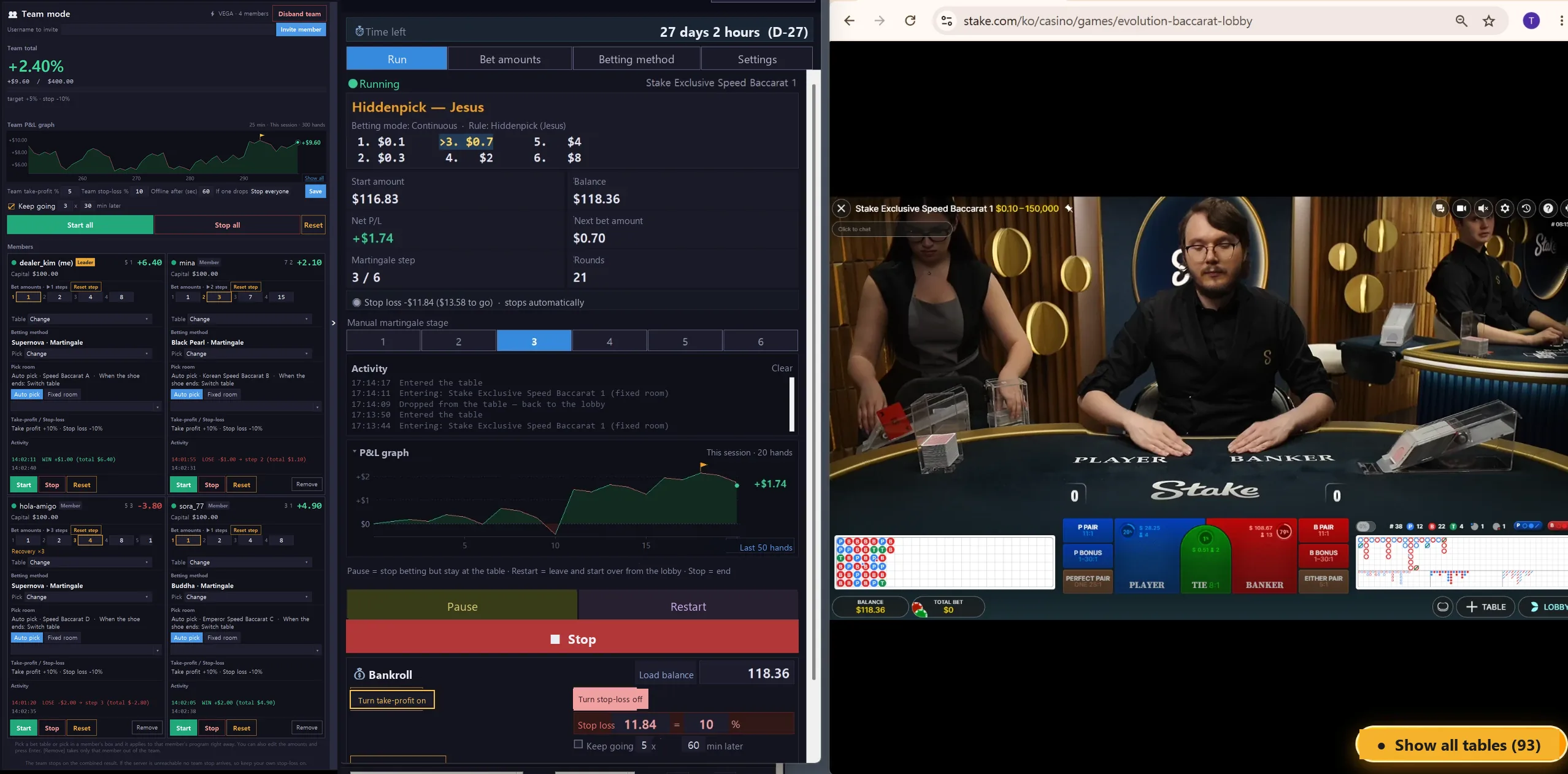Reload the Stake page
This screenshot has width=1568, height=774.
click(910, 21)
